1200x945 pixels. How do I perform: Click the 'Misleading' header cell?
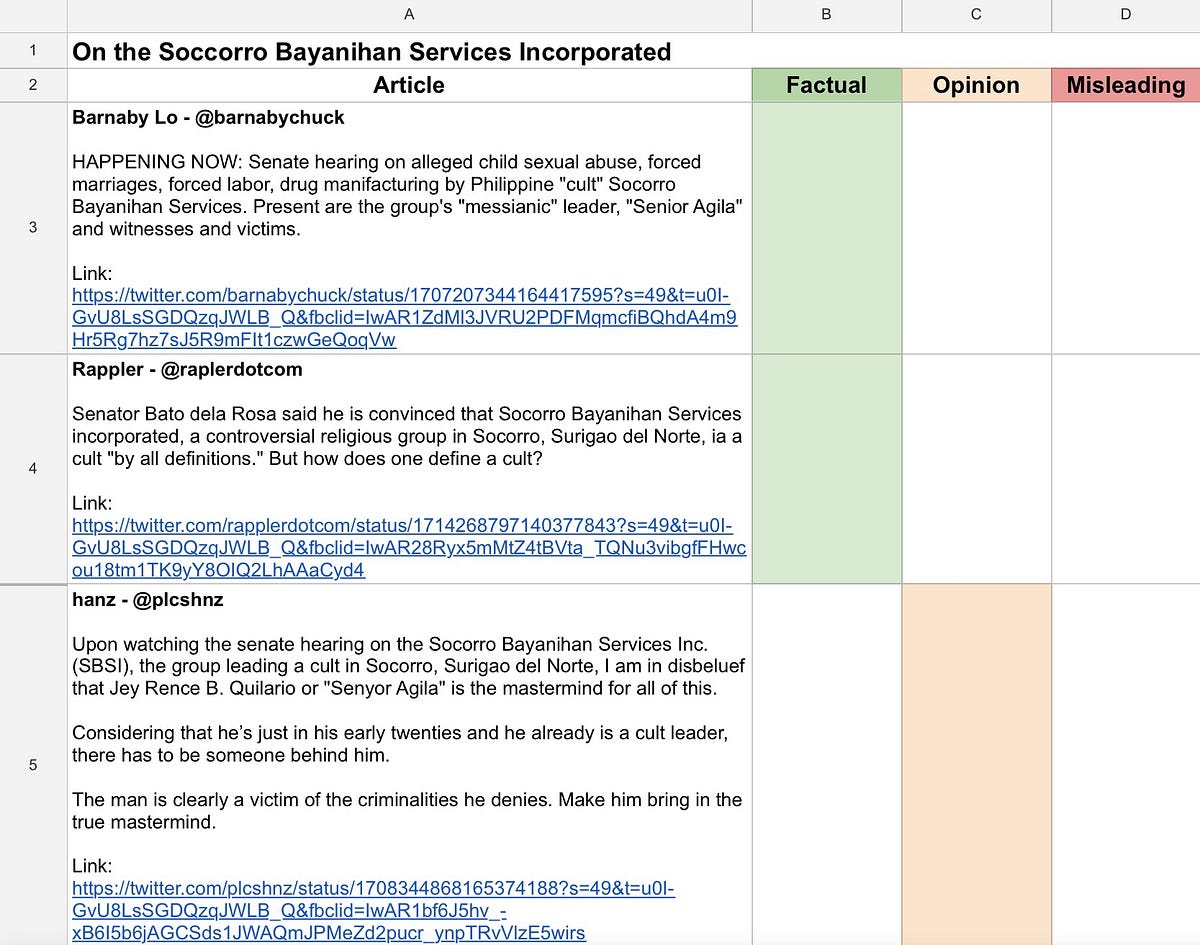point(1126,85)
